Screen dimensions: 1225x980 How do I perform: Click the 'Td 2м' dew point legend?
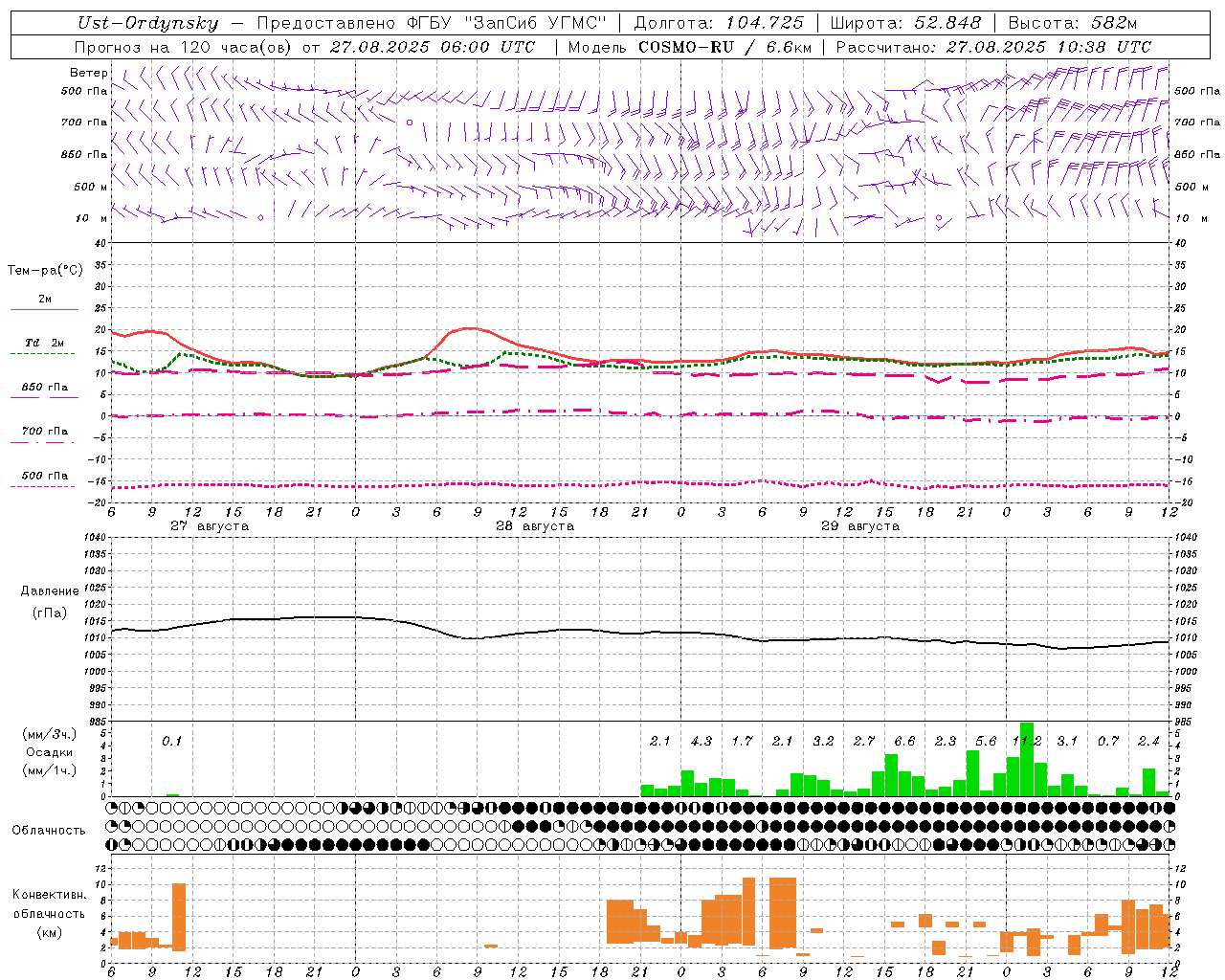pos(45,343)
